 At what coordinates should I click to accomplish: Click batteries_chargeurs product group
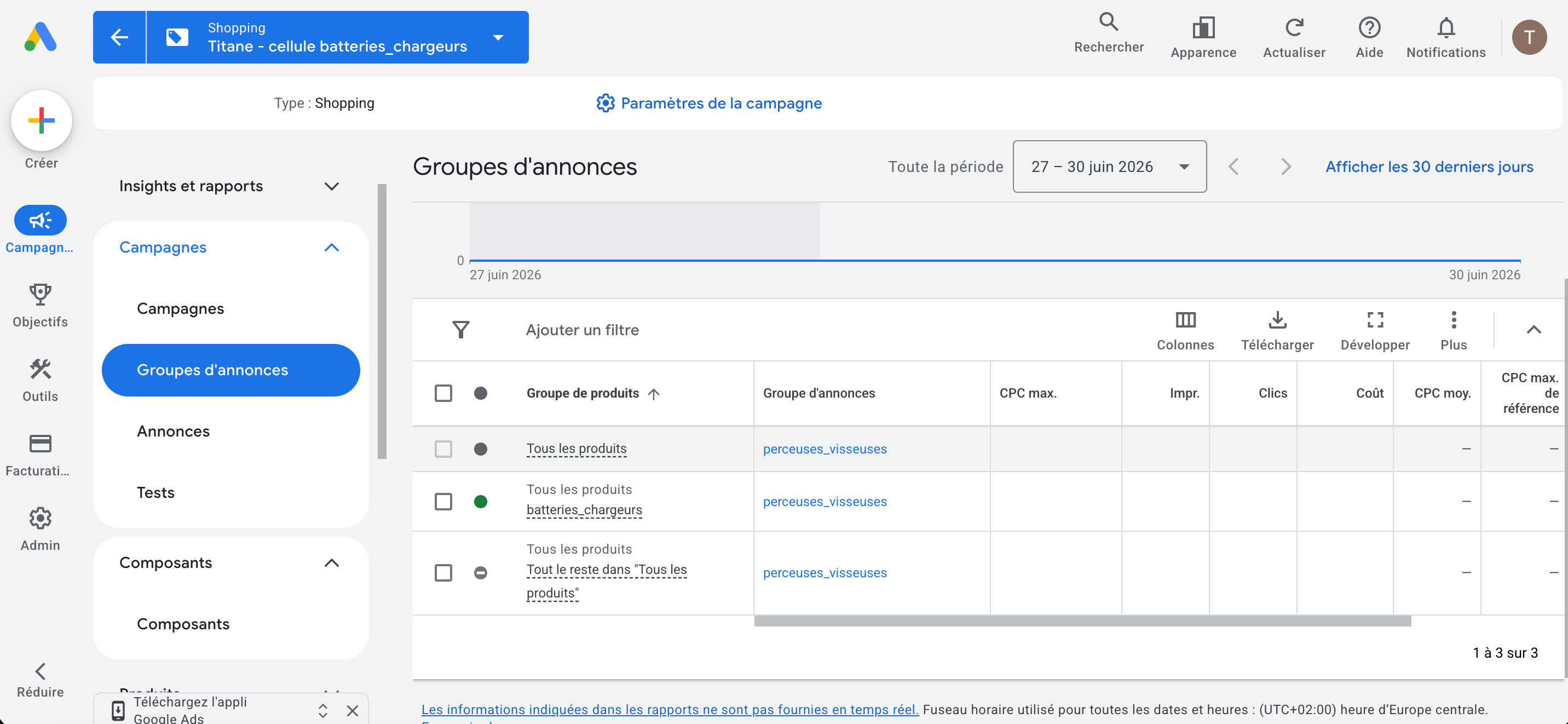pos(584,510)
